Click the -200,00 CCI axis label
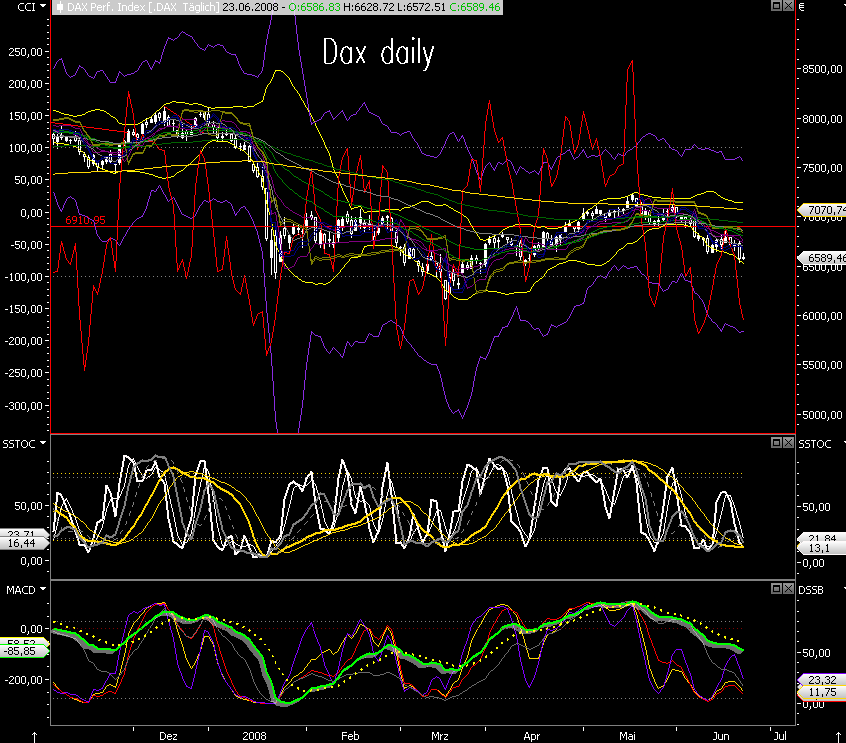This screenshot has width=846, height=743. (24, 341)
